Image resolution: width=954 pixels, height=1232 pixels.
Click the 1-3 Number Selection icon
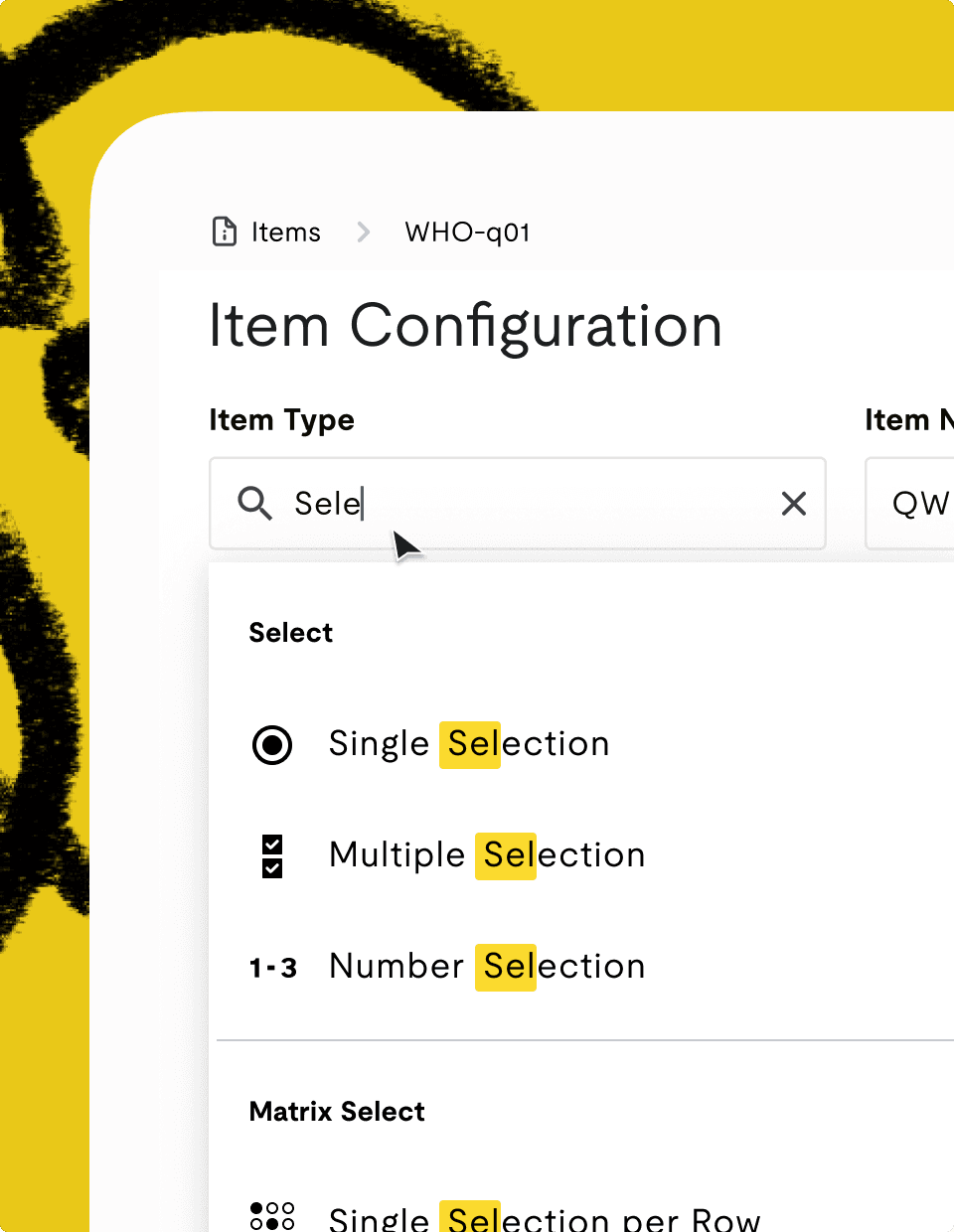[273, 968]
